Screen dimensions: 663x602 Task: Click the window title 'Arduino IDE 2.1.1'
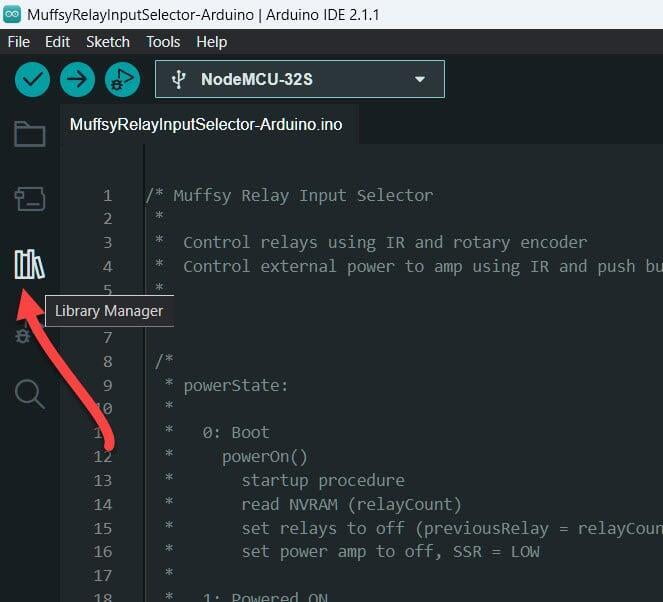coord(323,15)
